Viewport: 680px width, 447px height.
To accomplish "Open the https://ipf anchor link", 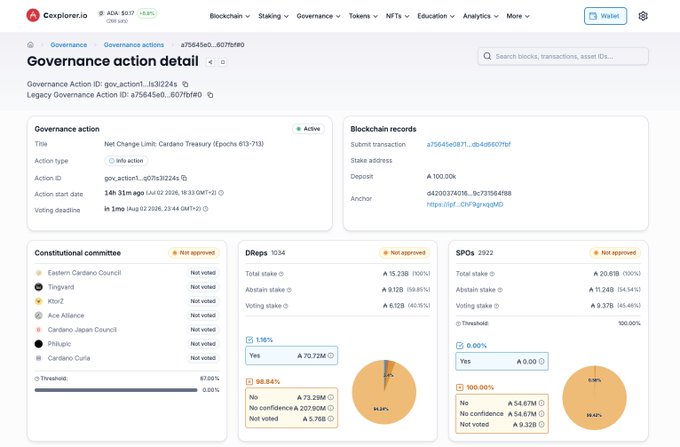I will click(x=464, y=204).
